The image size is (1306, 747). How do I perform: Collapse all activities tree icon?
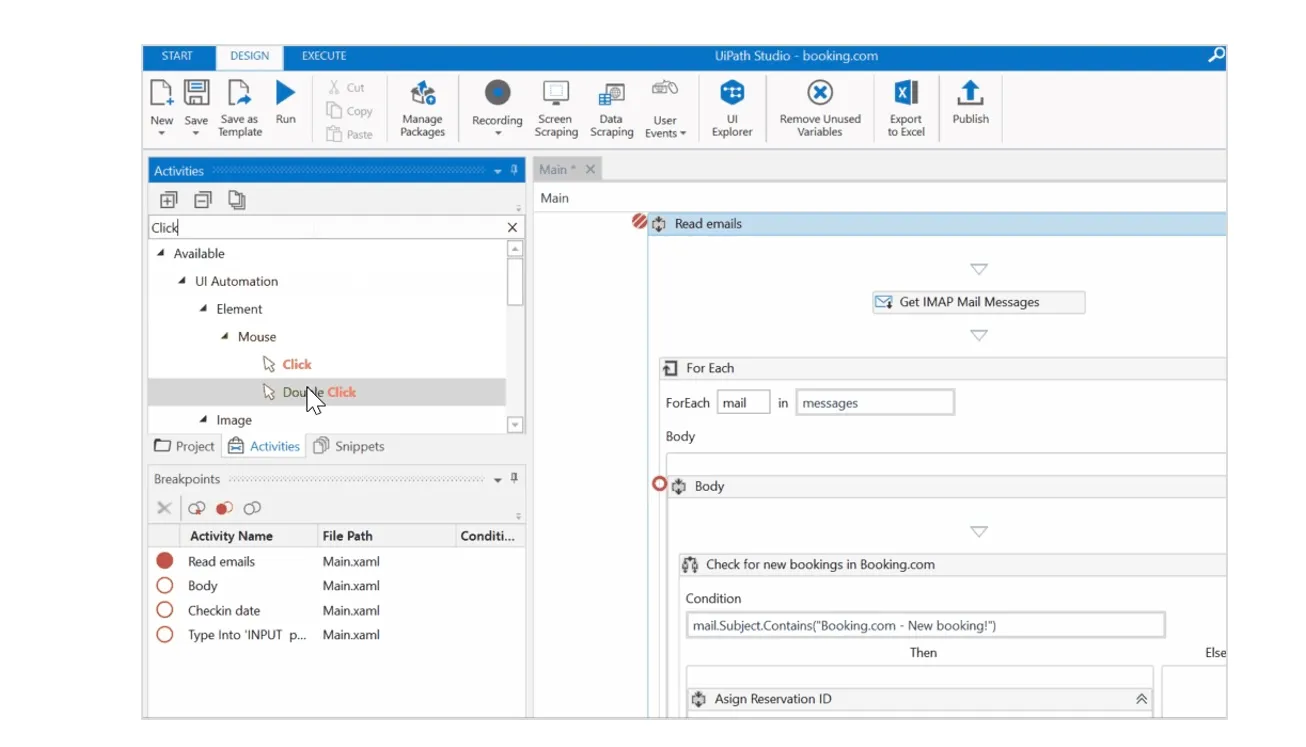[202, 200]
